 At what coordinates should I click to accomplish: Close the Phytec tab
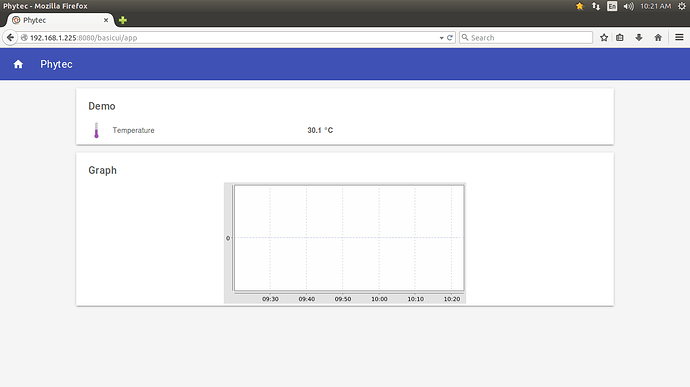click(106, 20)
